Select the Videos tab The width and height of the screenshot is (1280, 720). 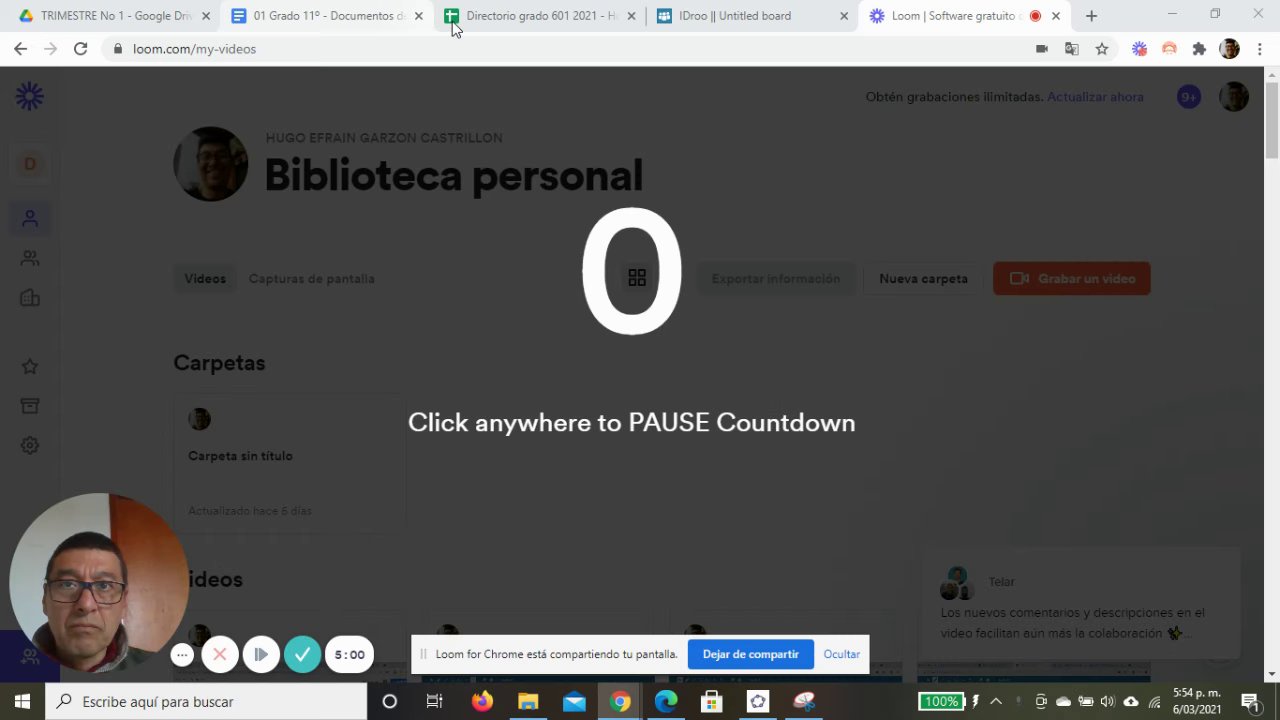click(x=205, y=279)
